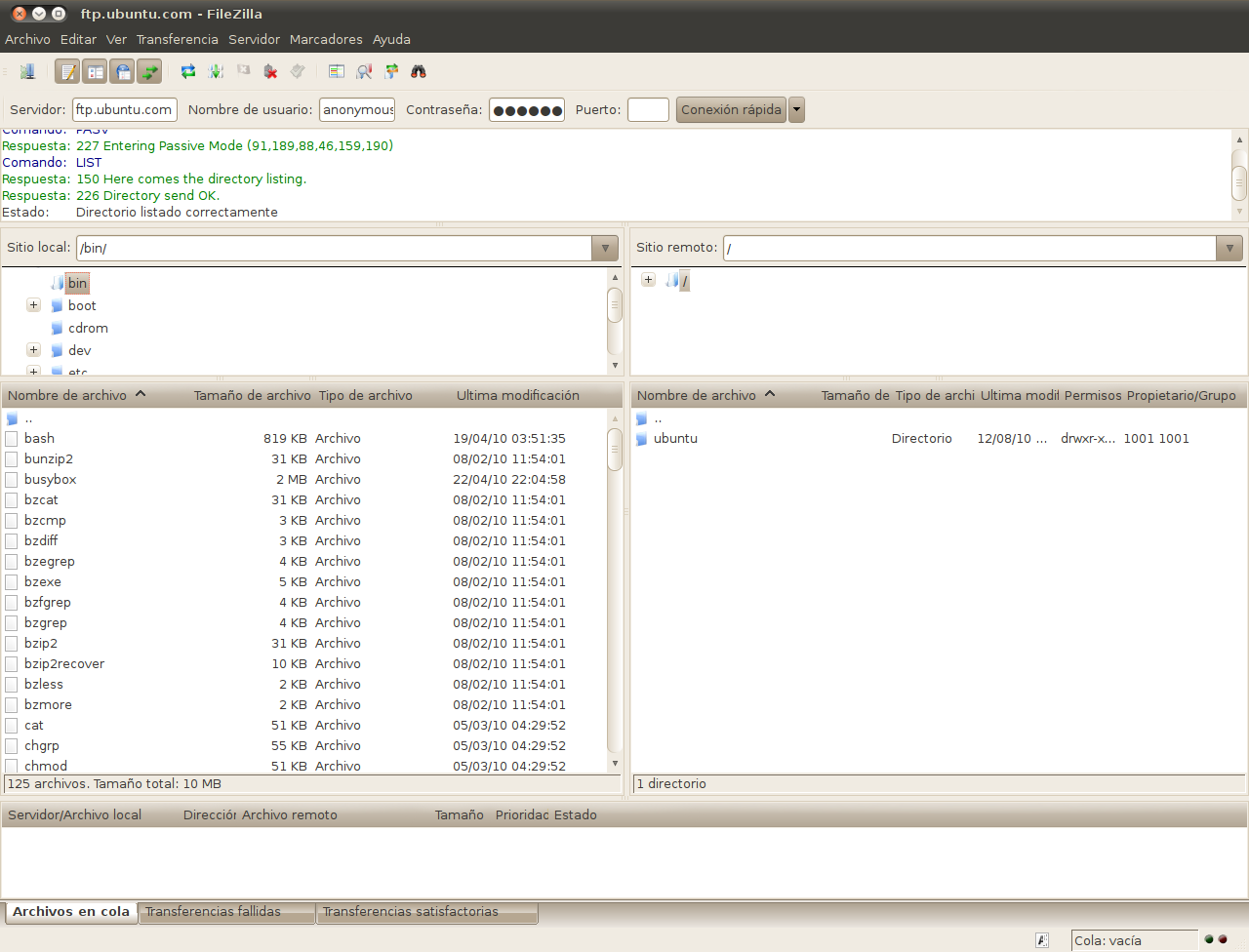Switch to the Transferencias fallidas tab
The height and width of the screenshot is (952, 1249).
coord(213,912)
